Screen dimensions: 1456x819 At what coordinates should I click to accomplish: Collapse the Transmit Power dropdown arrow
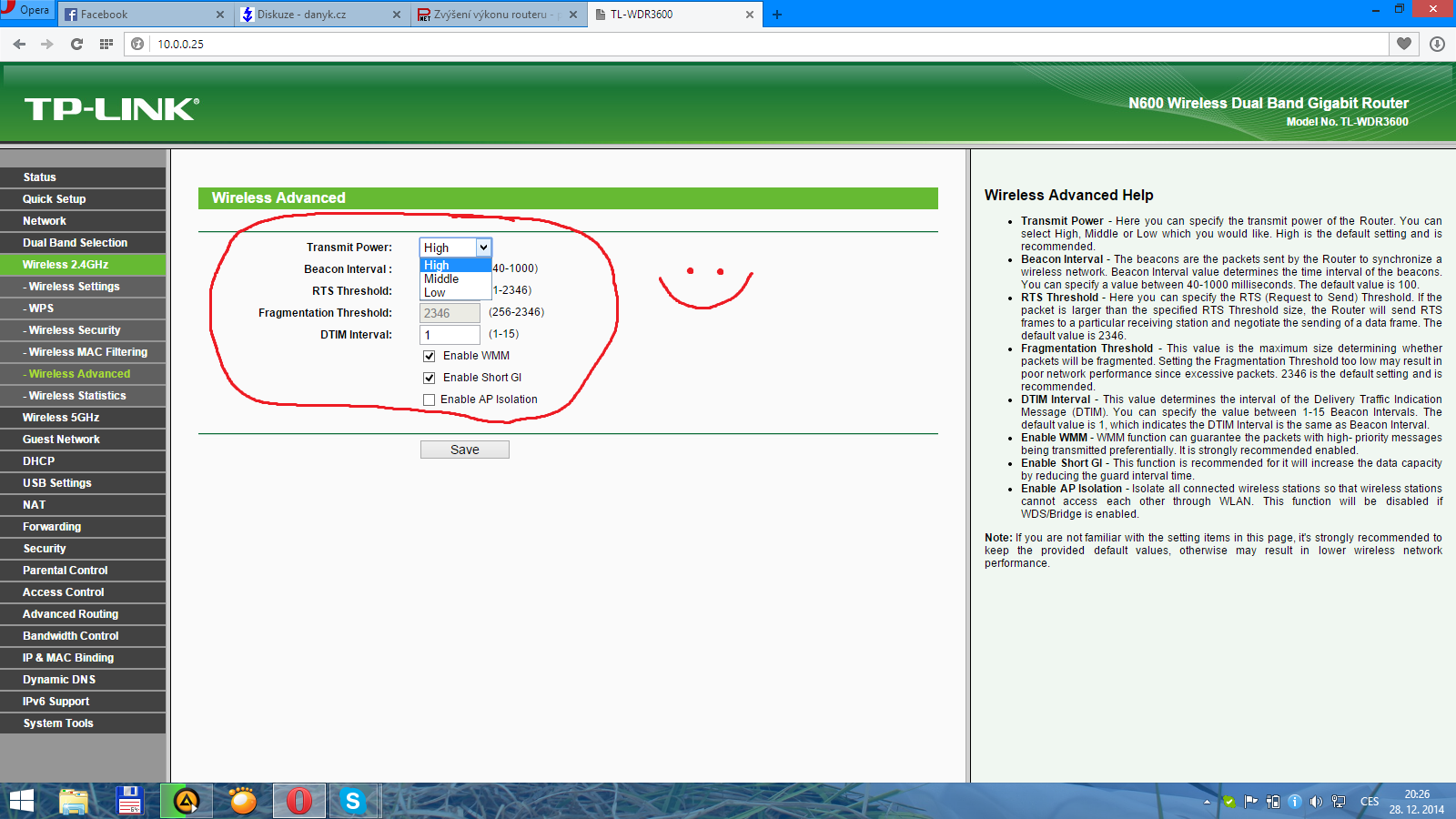point(483,248)
